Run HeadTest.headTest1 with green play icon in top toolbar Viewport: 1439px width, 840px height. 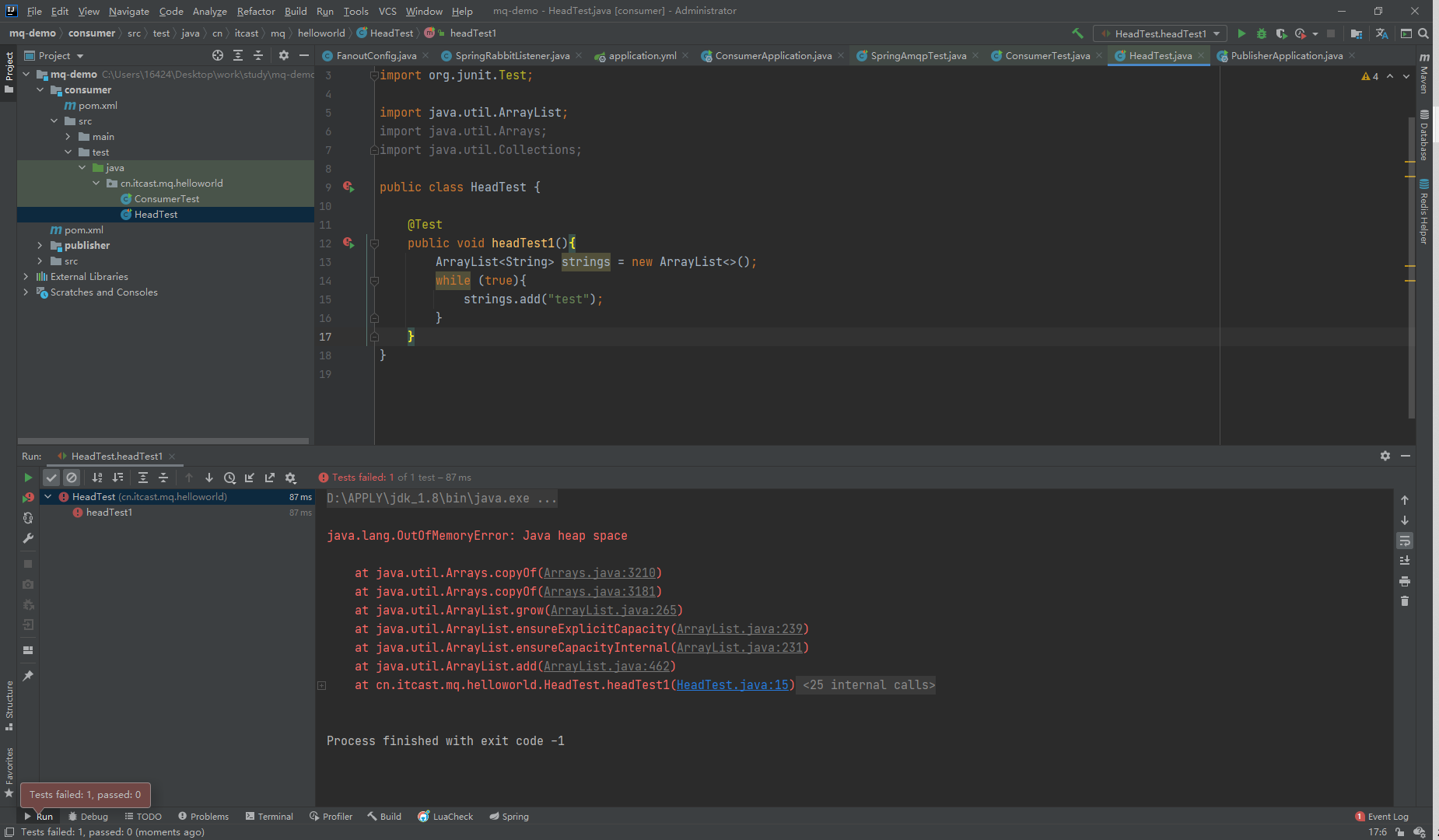1241,33
